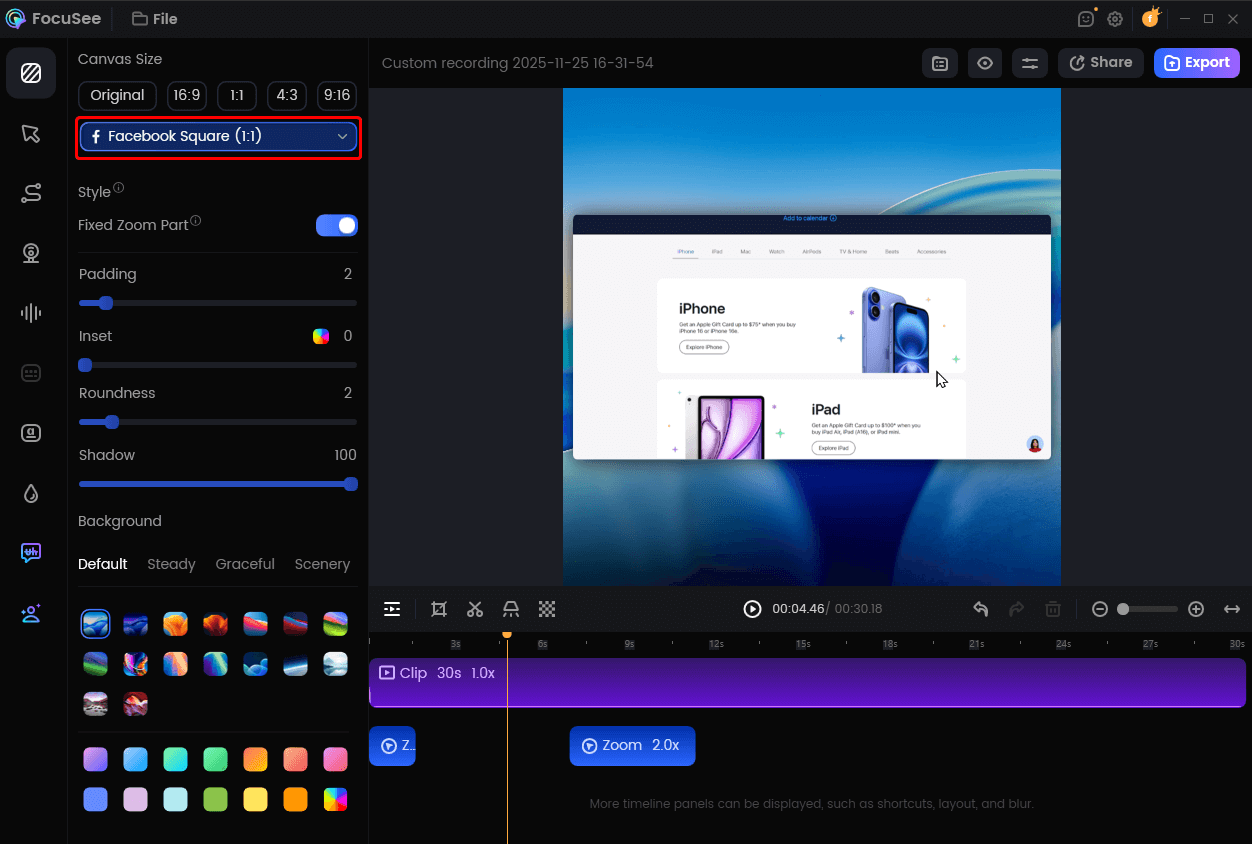Disable the Fixed Zoom Part toggle

(336, 225)
